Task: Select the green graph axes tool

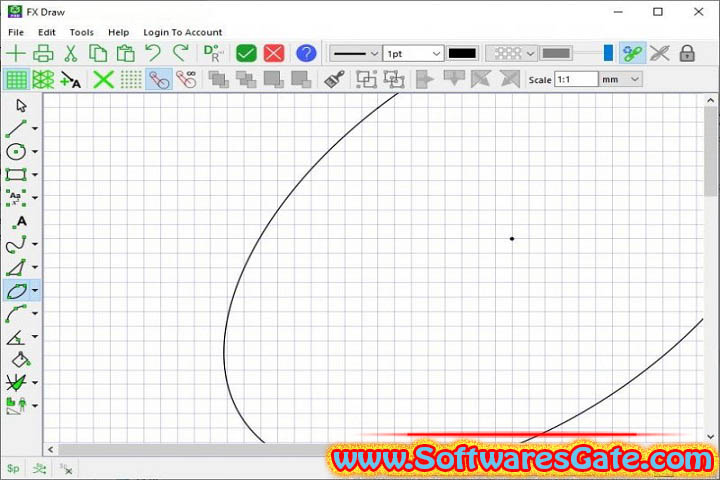Action: [x=16, y=383]
